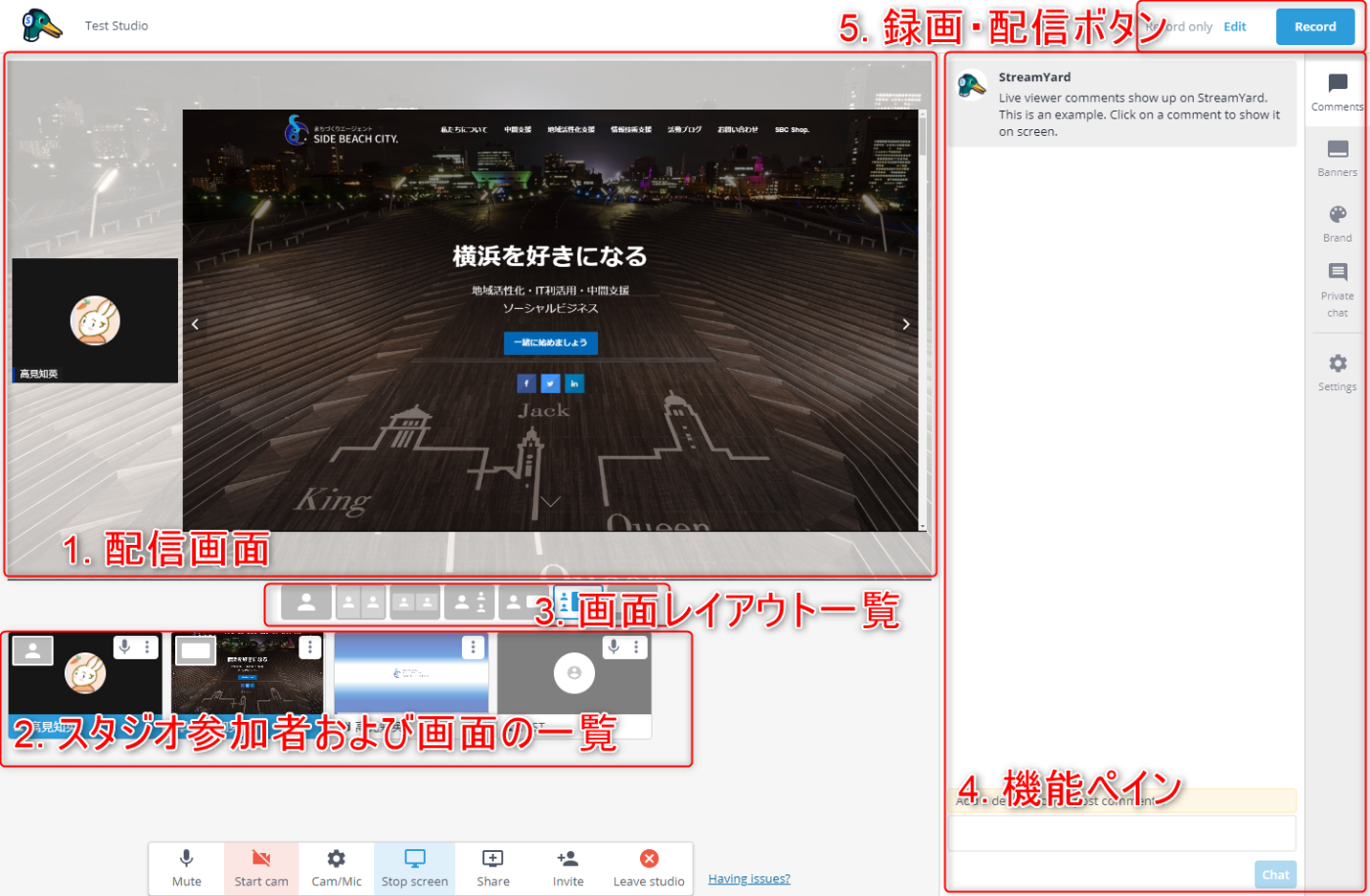Click the Chat send button
Screen dimensions: 1370x896
pos(1275,874)
